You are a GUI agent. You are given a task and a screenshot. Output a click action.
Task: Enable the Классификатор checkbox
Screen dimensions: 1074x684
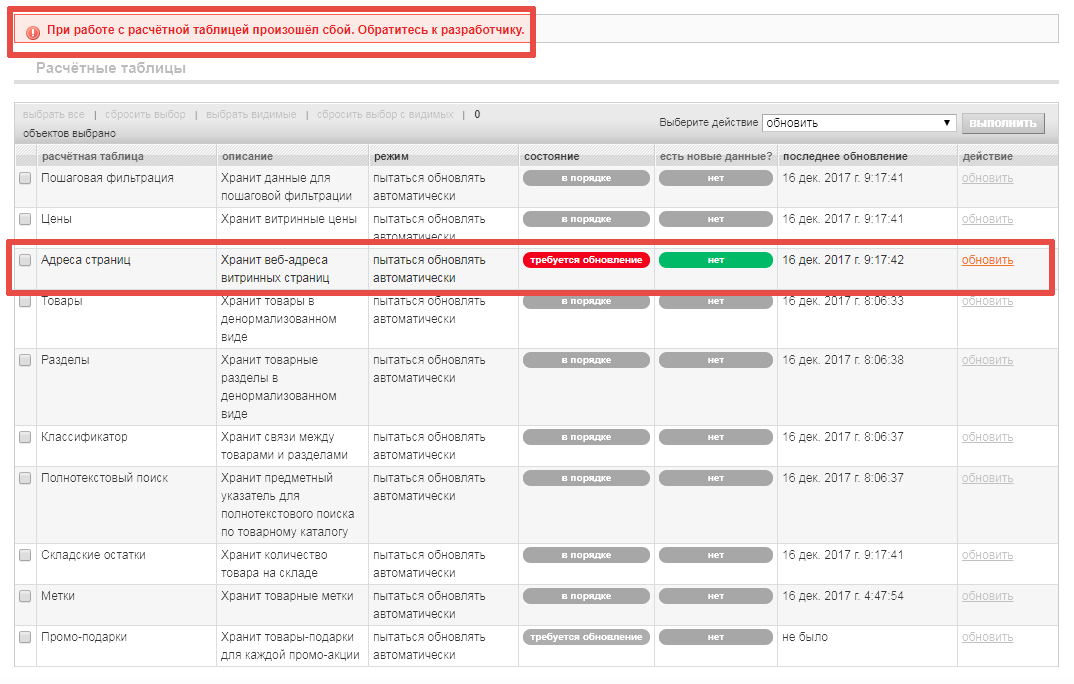(x=25, y=437)
